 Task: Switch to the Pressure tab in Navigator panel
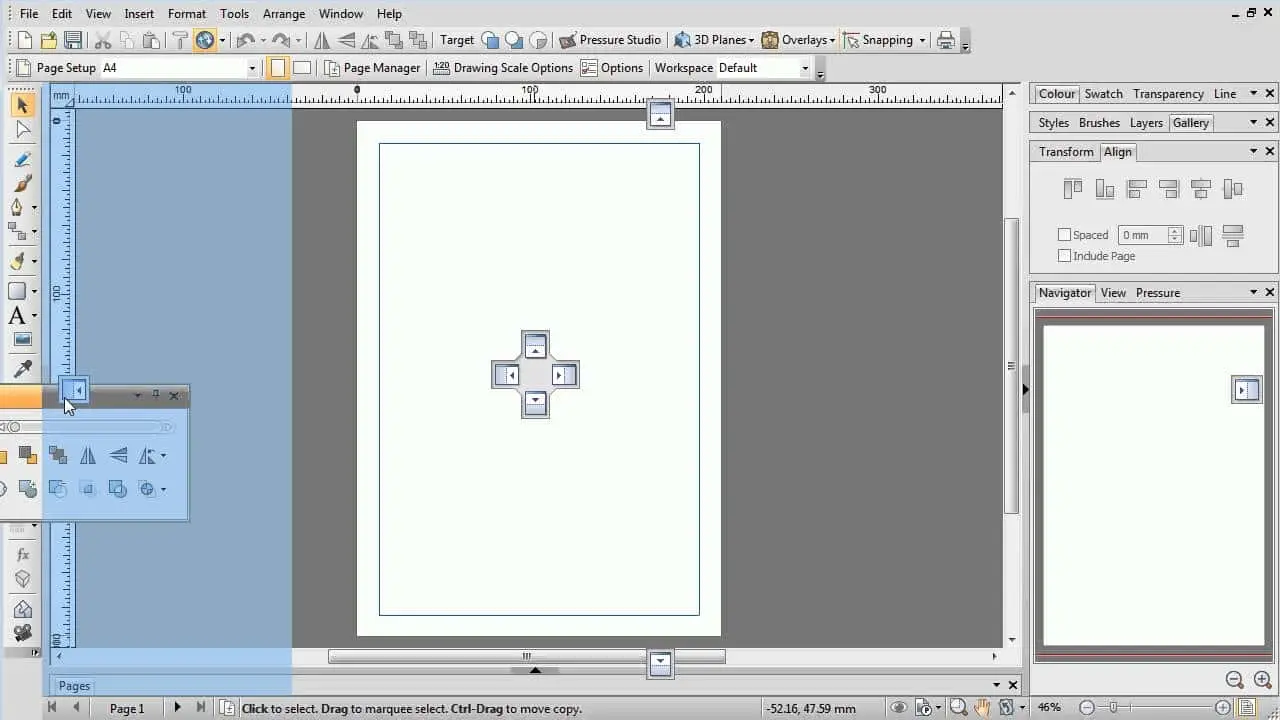point(1158,293)
